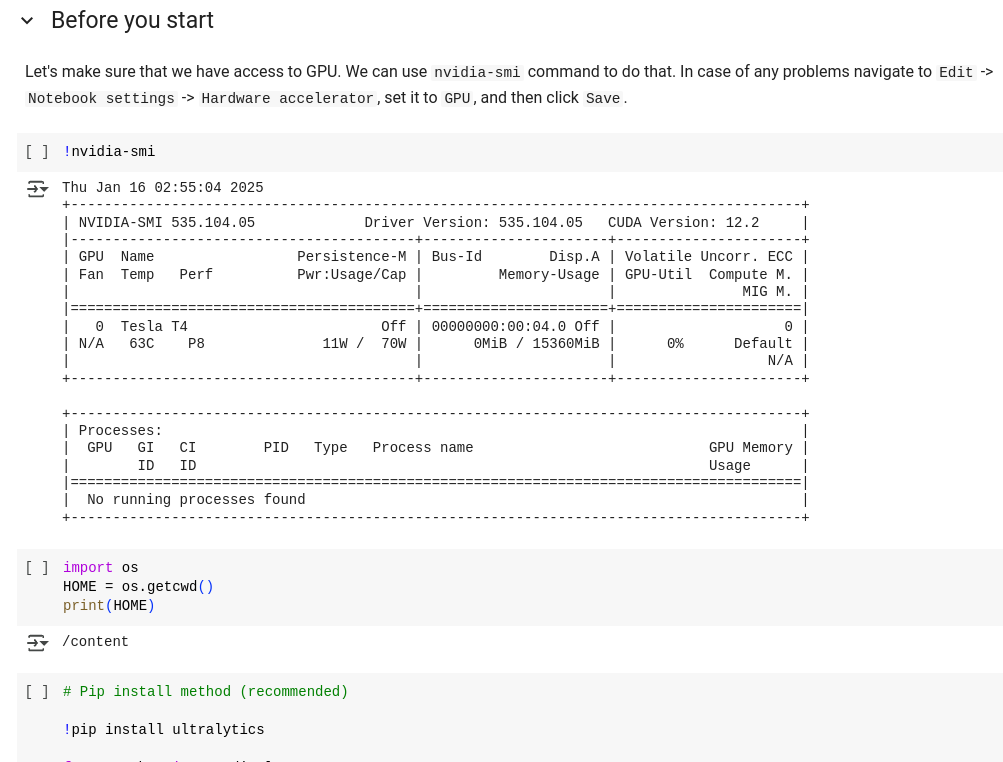The width and height of the screenshot is (1003, 762).
Task: Open output options icon for nvidia-smi output
Action: pyautogui.click(x=37, y=189)
